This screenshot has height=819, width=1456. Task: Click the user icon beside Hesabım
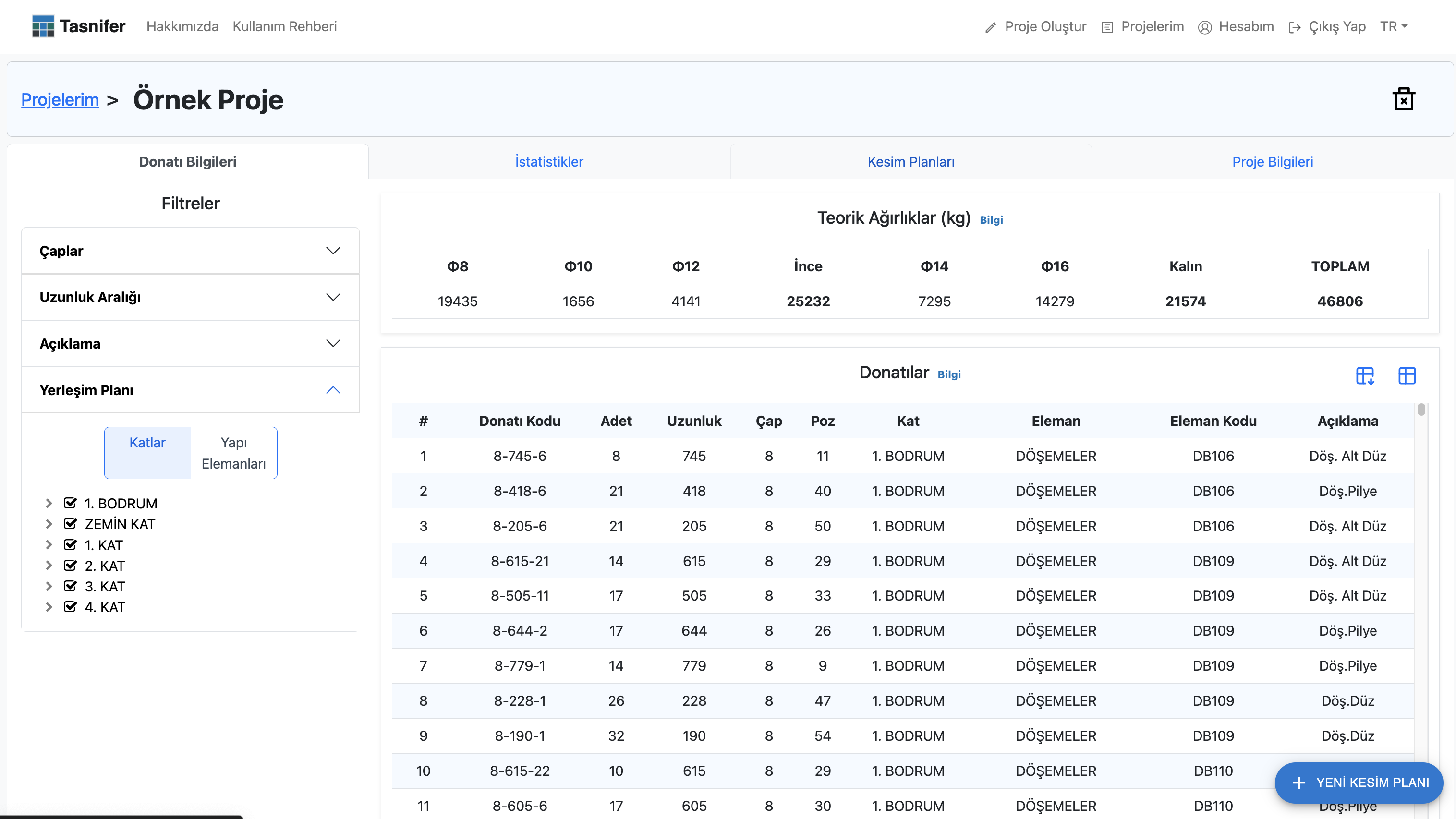[1204, 27]
